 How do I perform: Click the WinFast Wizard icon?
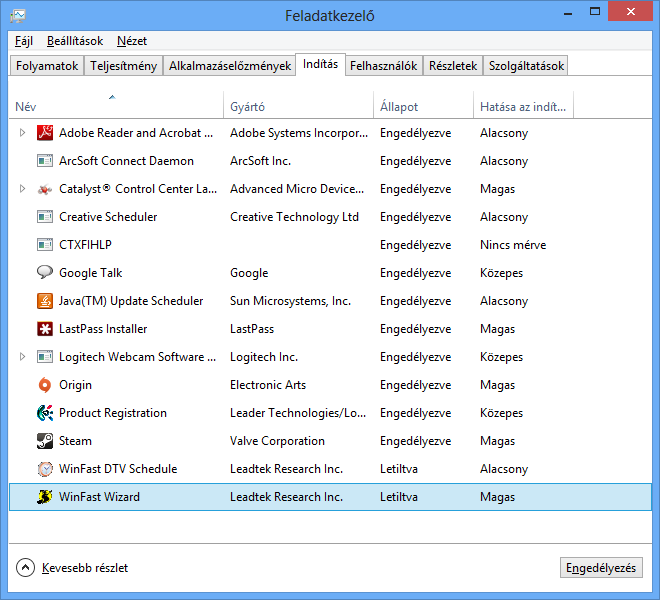(45, 497)
